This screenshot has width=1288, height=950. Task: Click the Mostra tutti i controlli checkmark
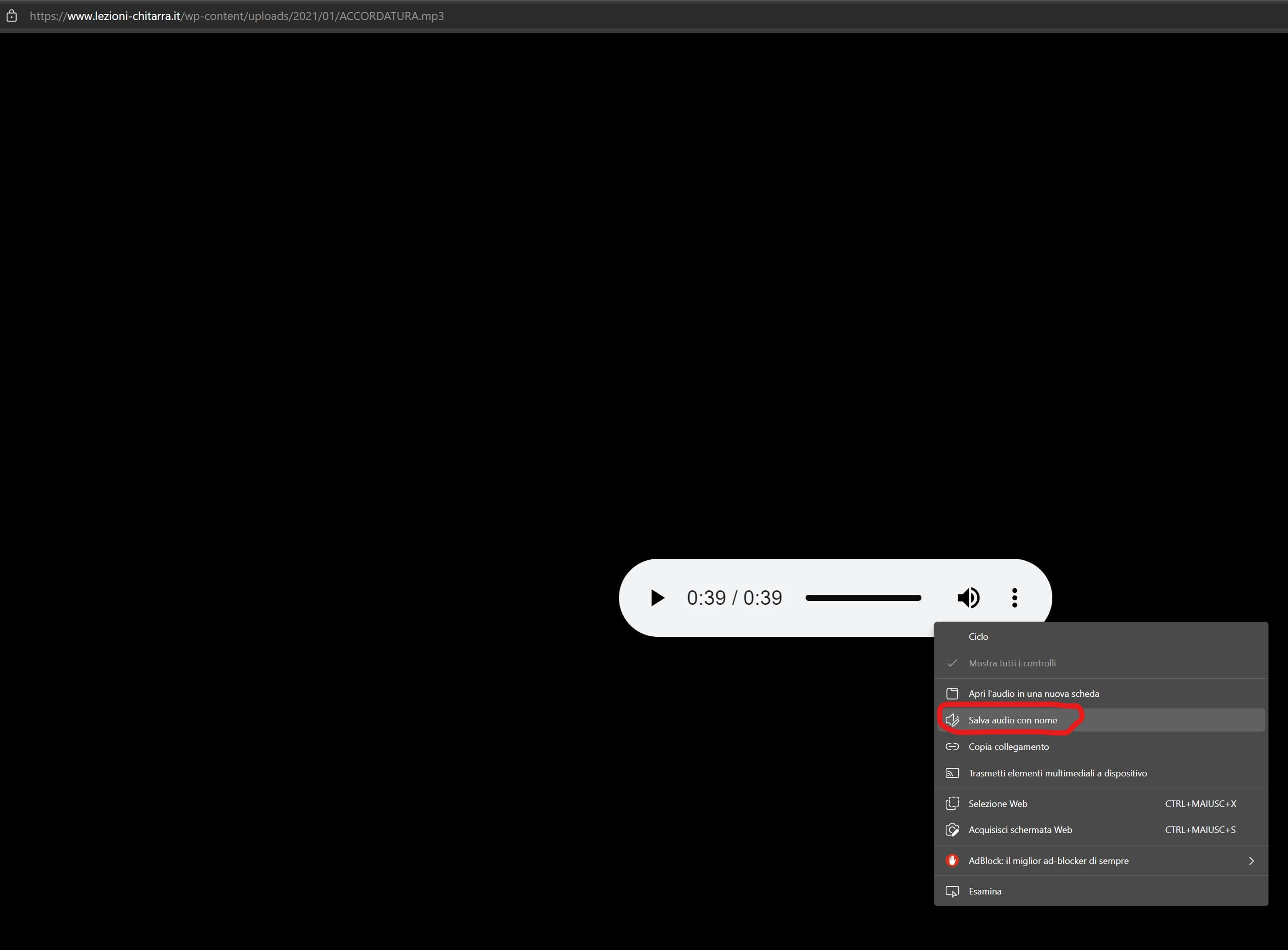pos(952,663)
